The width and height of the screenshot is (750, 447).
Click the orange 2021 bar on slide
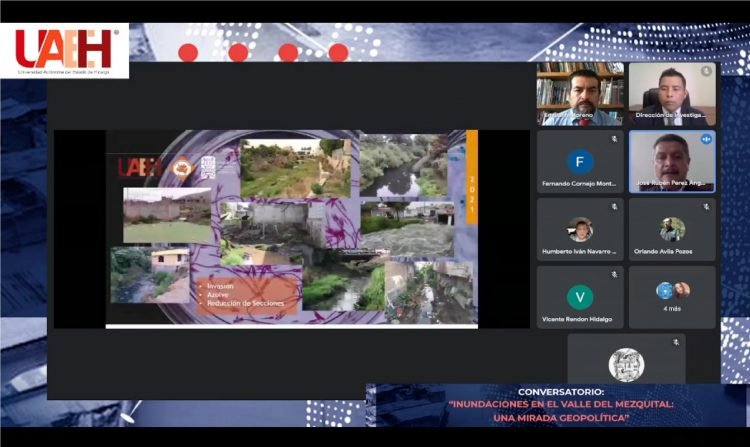[472, 180]
